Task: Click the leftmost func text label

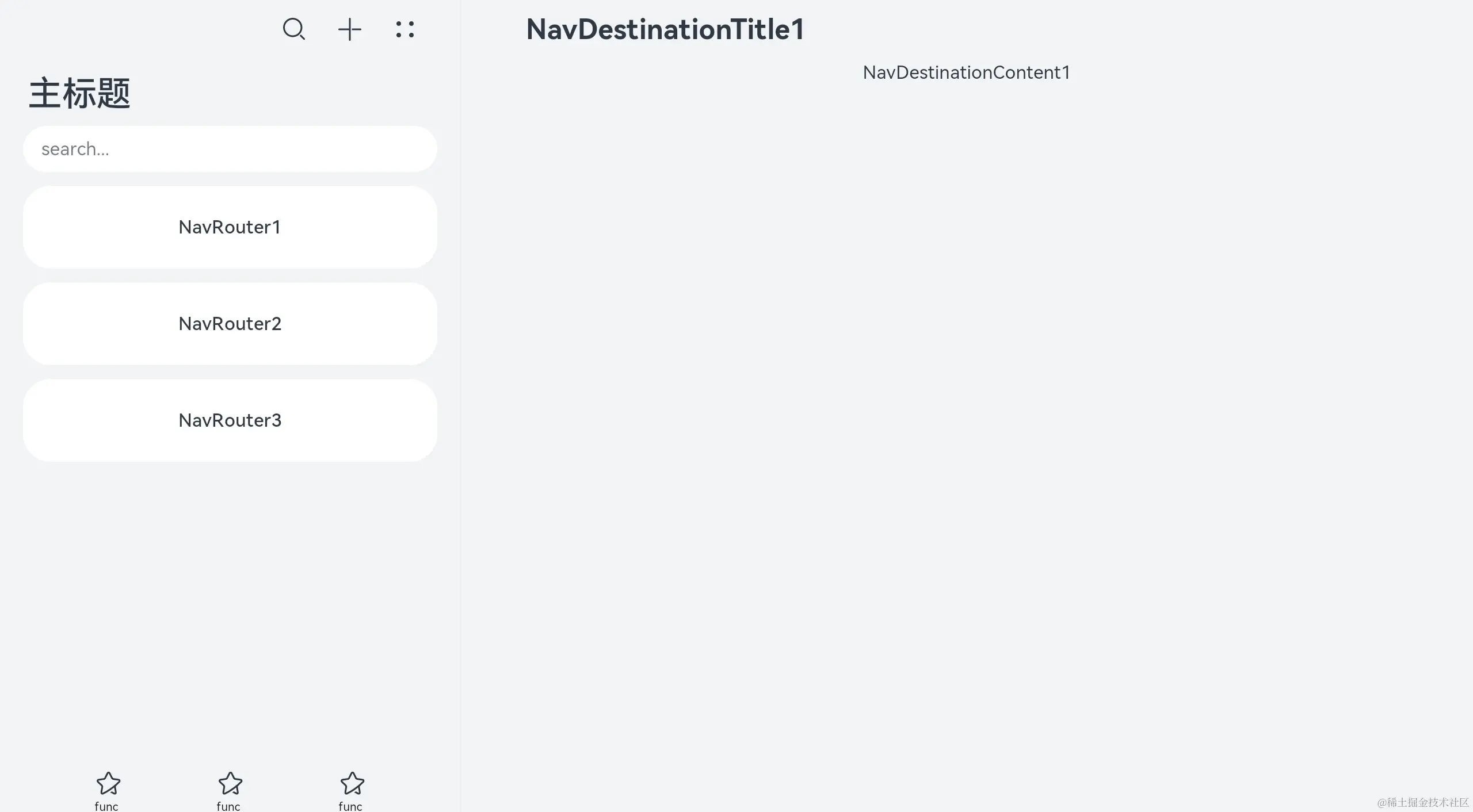Action: pos(106,806)
